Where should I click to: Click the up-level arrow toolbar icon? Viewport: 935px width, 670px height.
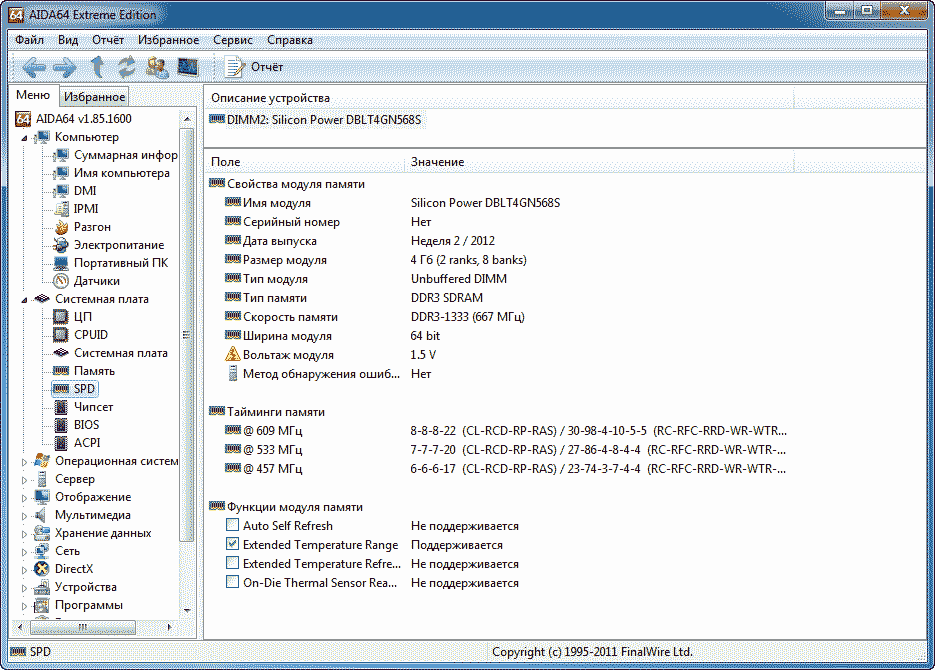[x=97, y=67]
